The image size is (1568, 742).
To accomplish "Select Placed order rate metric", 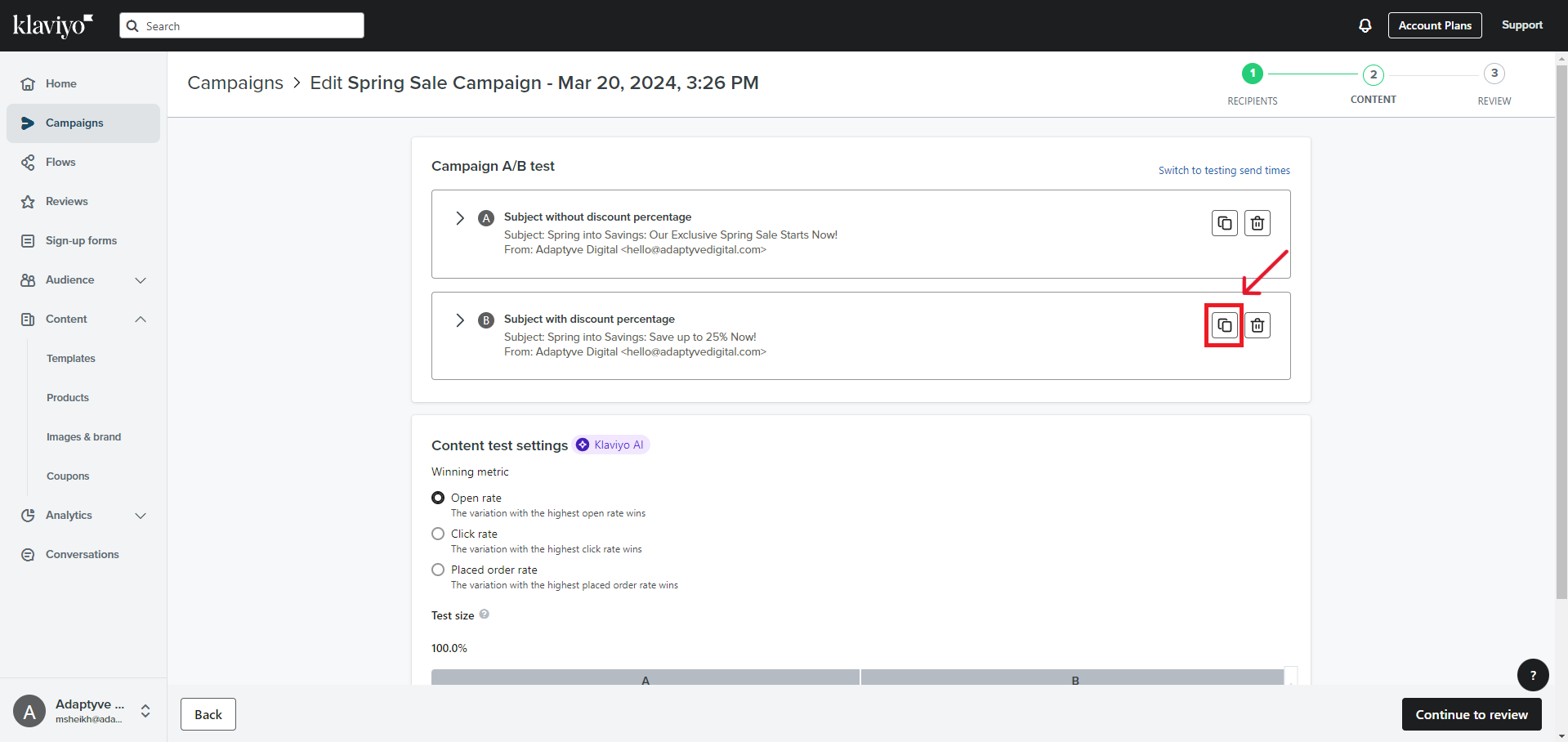I will click(438, 570).
